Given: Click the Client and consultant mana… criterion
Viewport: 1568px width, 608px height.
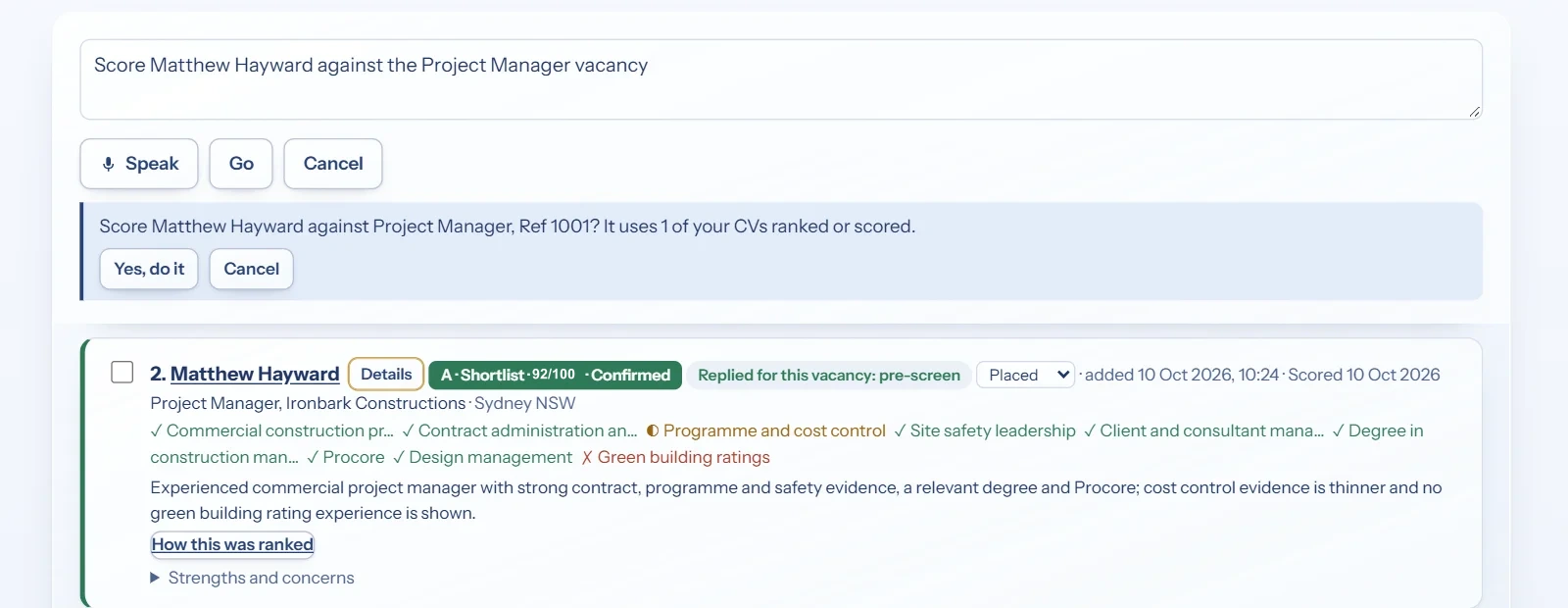Looking at the screenshot, I should tap(1203, 431).
